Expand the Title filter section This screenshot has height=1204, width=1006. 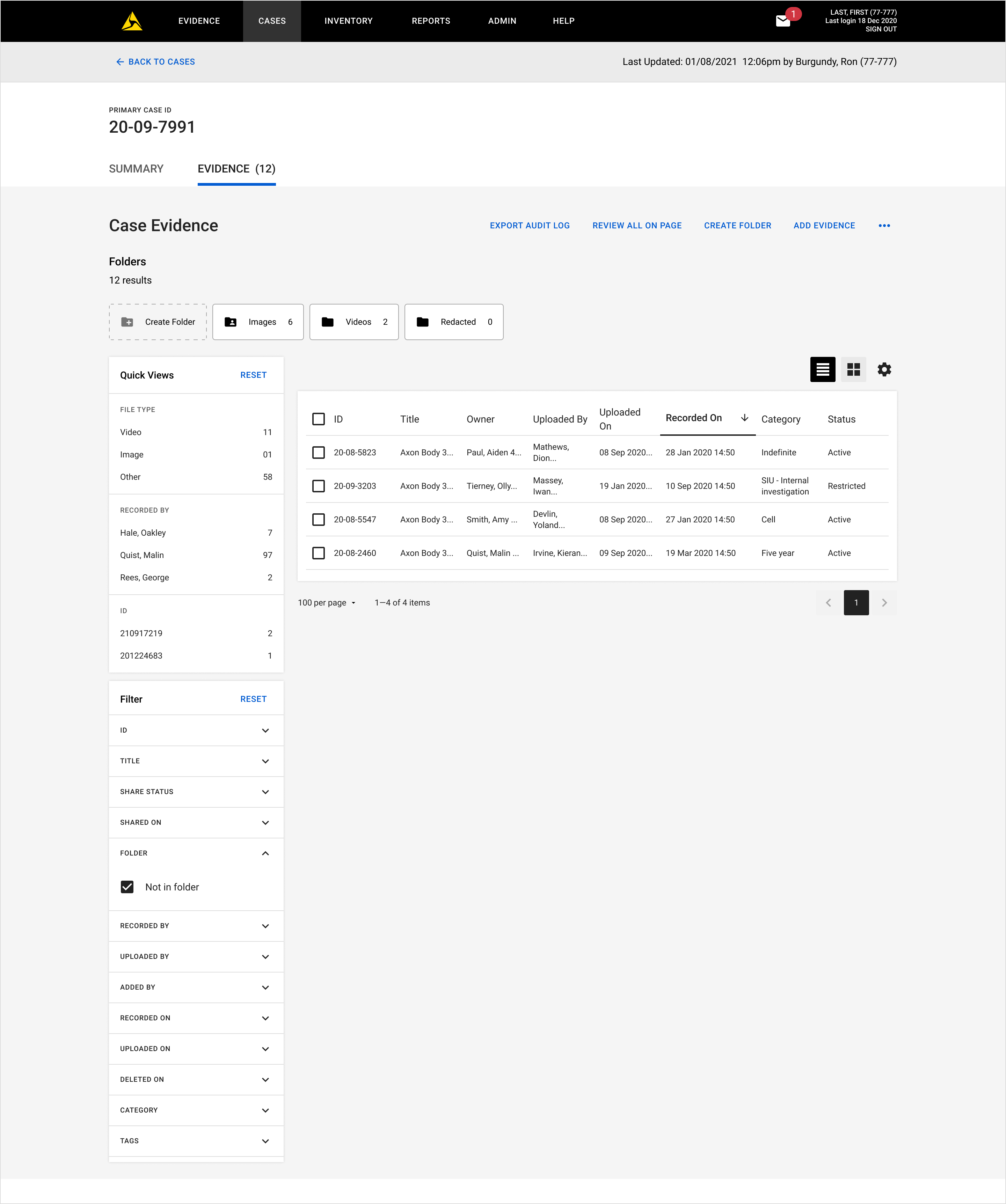(196, 761)
